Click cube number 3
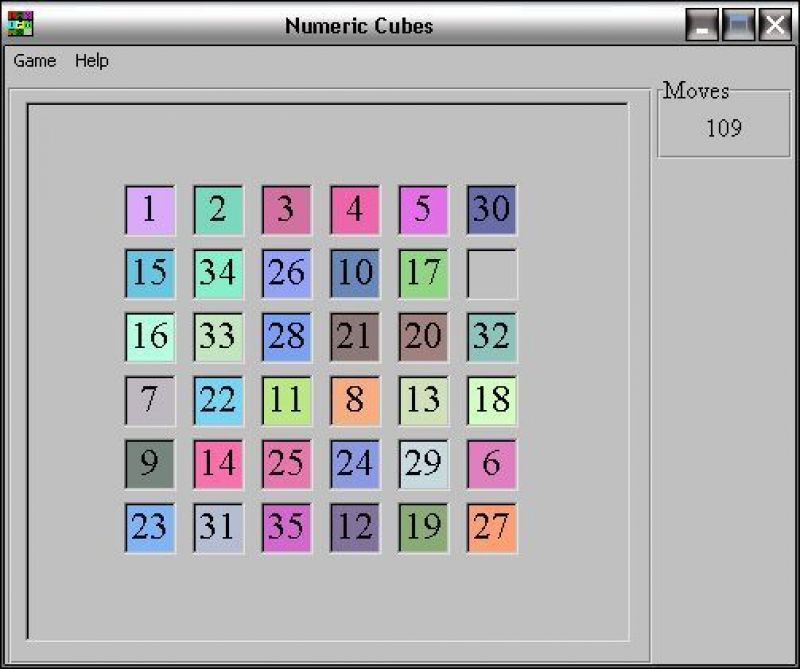Viewport: 800px width, 669px height. click(x=287, y=210)
